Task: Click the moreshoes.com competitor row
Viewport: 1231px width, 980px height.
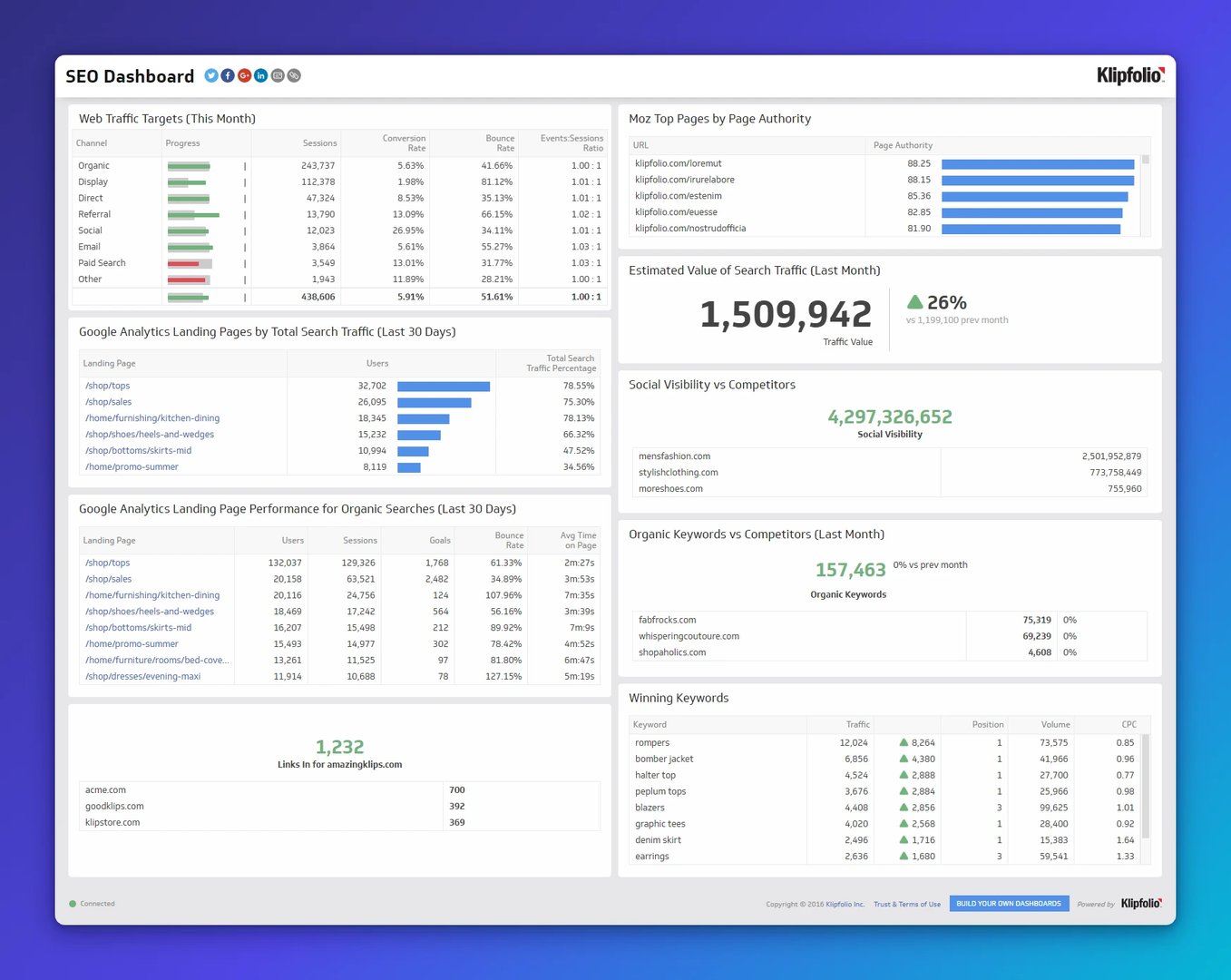Action: click(x=890, y=489)
